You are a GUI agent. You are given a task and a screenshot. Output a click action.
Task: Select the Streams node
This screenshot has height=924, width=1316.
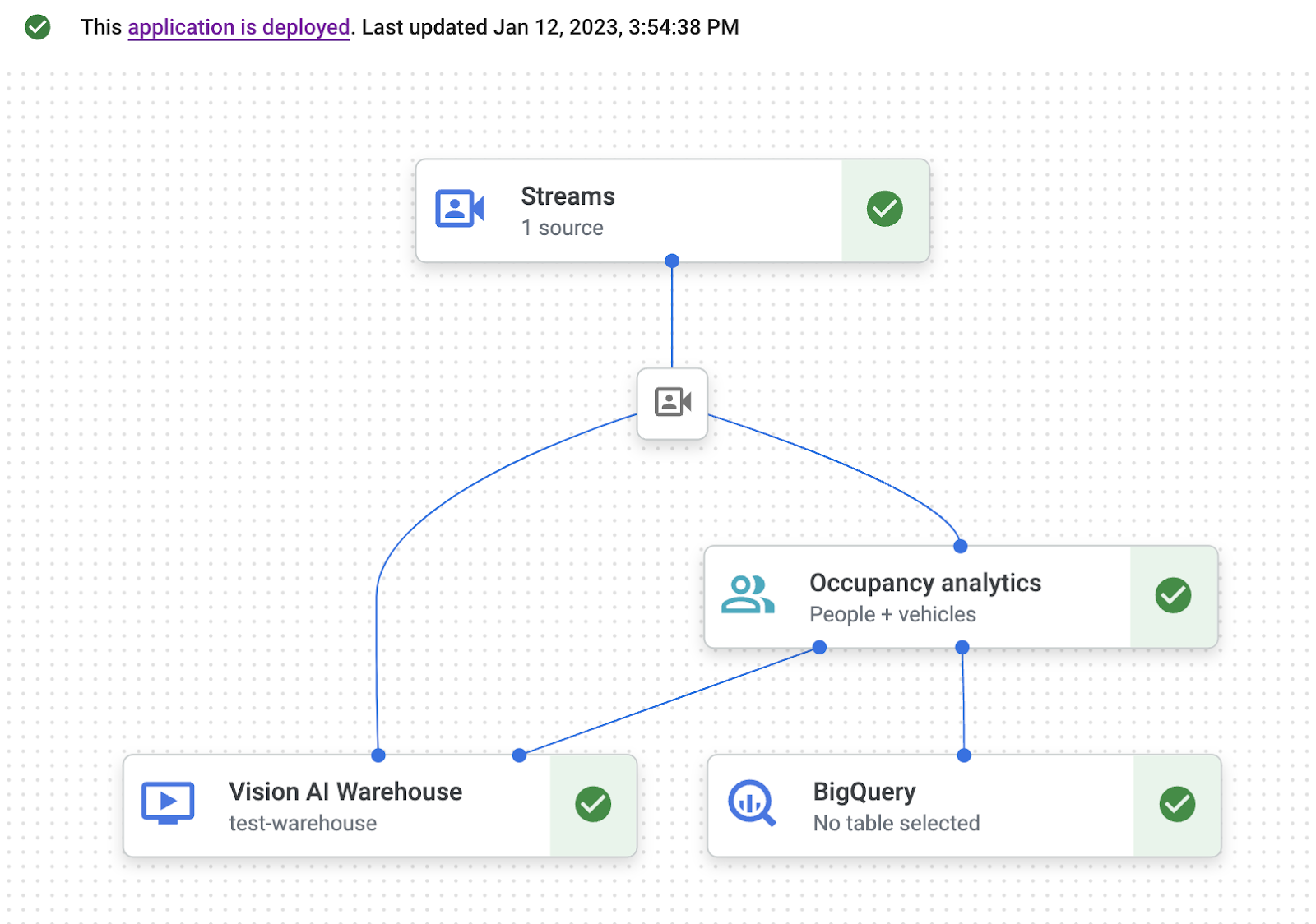click(625, 210)
